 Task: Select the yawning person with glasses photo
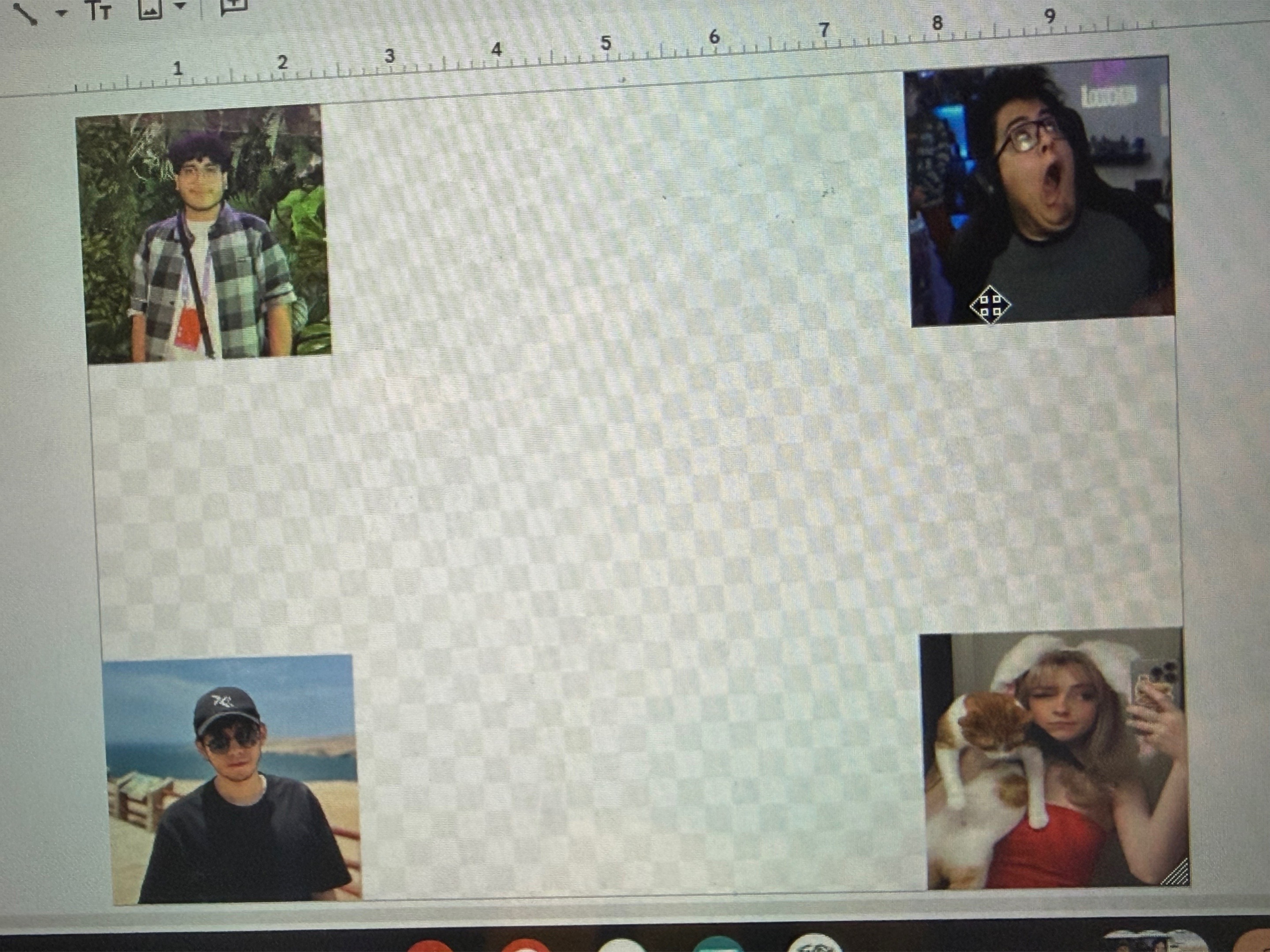1039,192
